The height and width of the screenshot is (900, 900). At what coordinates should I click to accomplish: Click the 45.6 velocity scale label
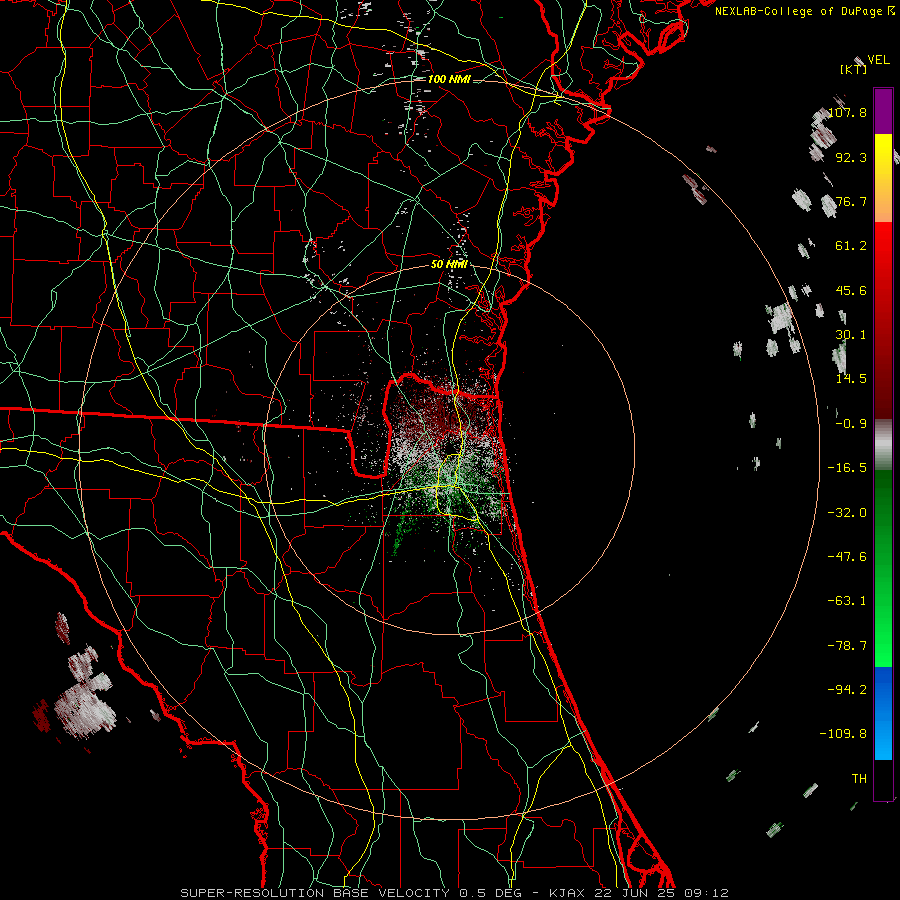click(851, 290)
